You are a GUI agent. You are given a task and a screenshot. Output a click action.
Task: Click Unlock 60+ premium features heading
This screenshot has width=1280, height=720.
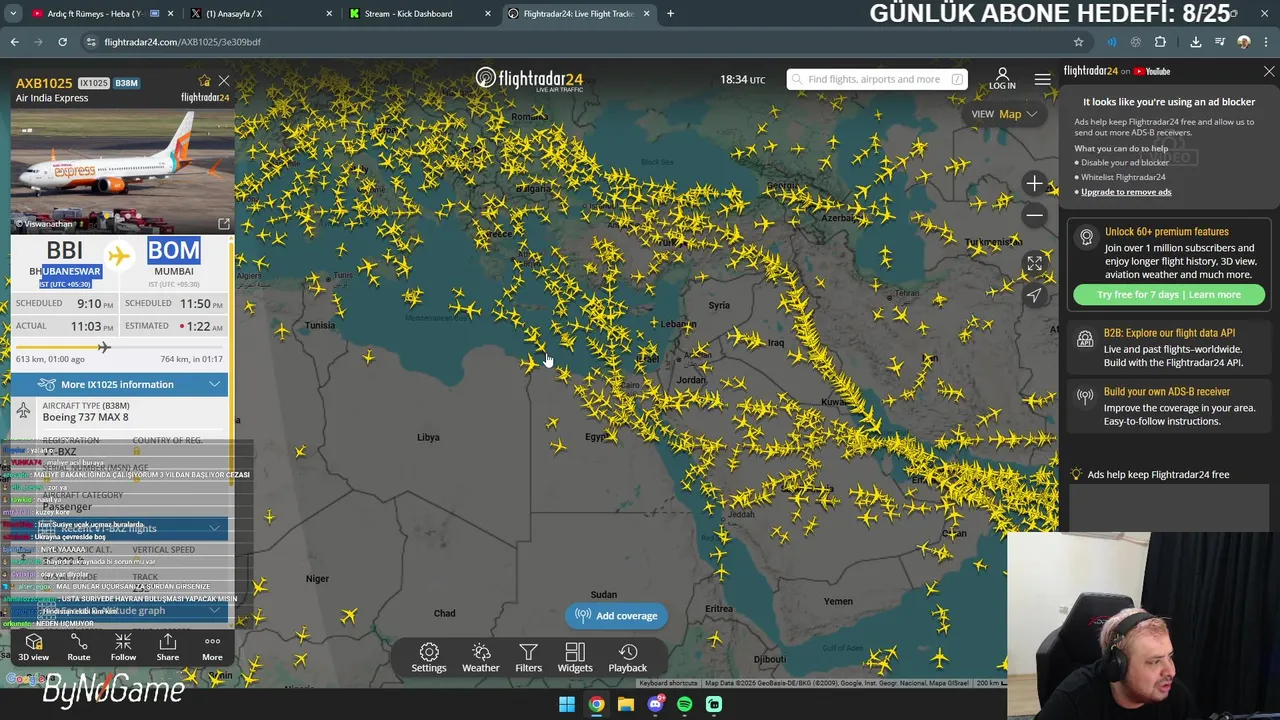pyautogui.click(x=1167, y=232)
